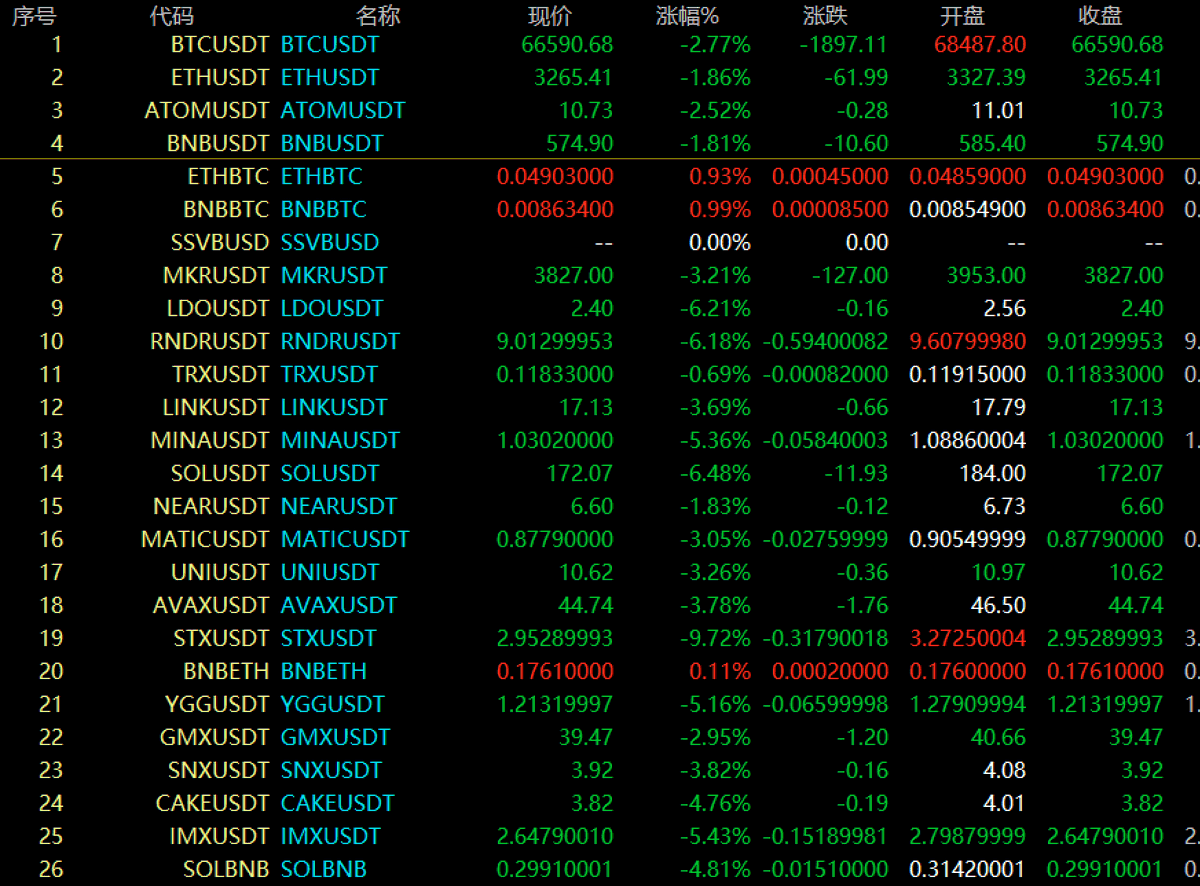Select UNIUSDT code in row 17
This screenshot has height=886, width=1200.
click(220, 572)
